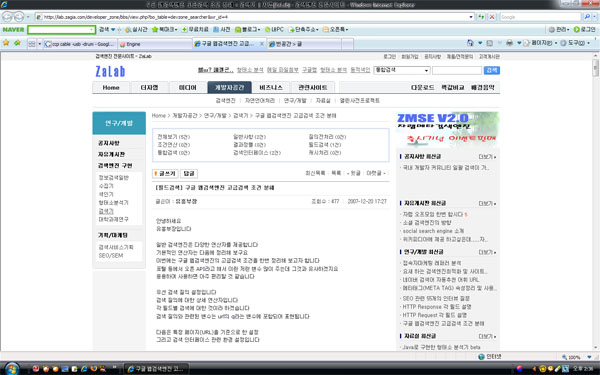Click the browser Forward arrow button
The height and width of the screenshot is (375, 600).
tap(19, 17)
